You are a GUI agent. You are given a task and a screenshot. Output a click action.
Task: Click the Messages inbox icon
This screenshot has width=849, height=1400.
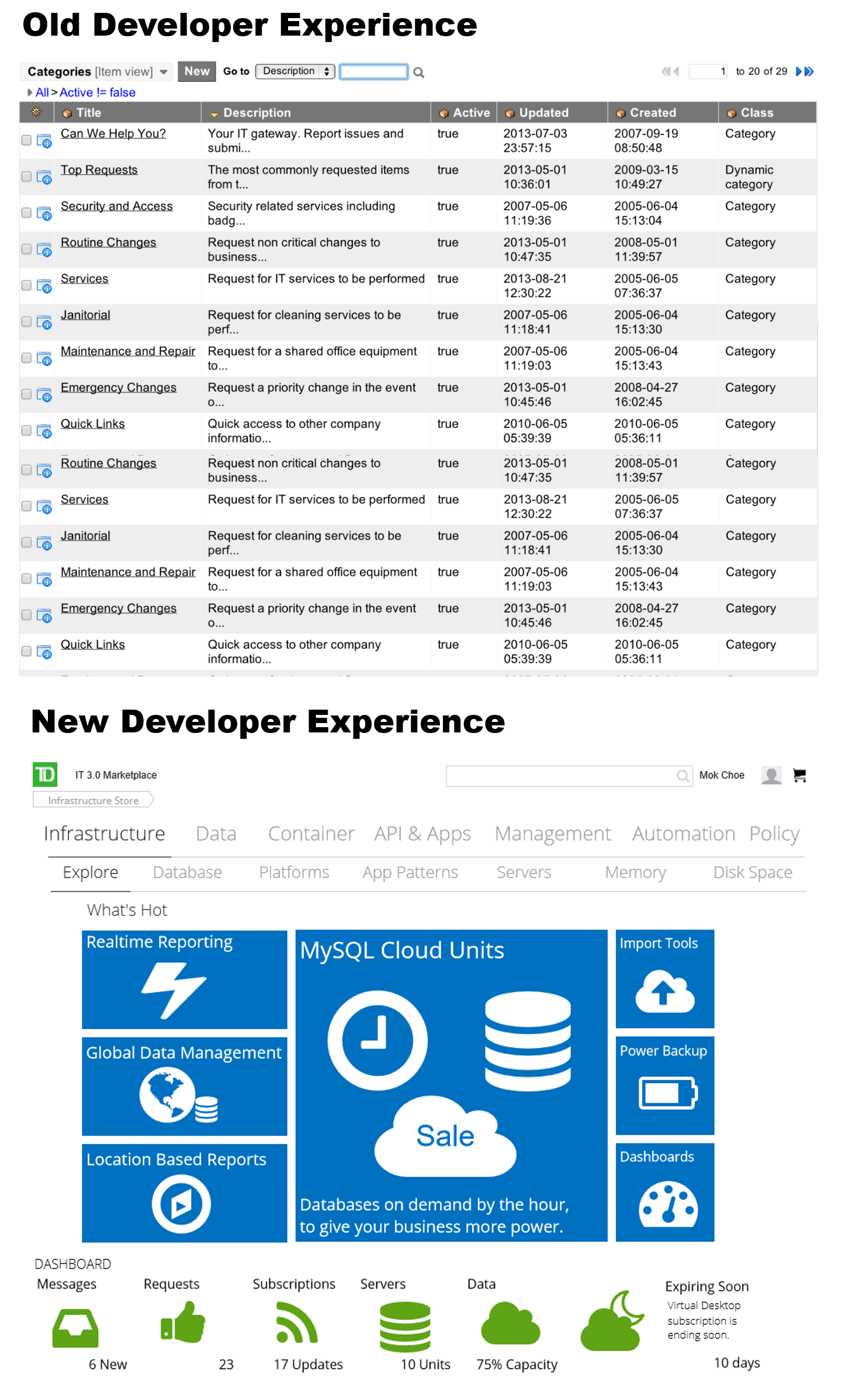[x=75, y=1327]
